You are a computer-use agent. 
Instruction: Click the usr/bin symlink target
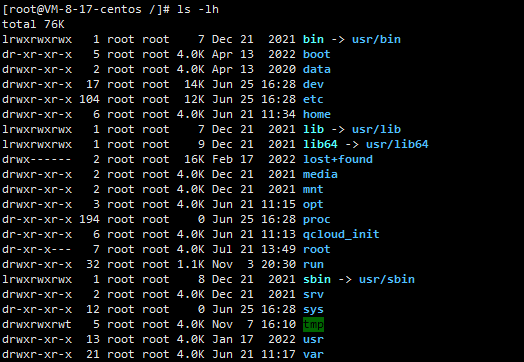376,39
